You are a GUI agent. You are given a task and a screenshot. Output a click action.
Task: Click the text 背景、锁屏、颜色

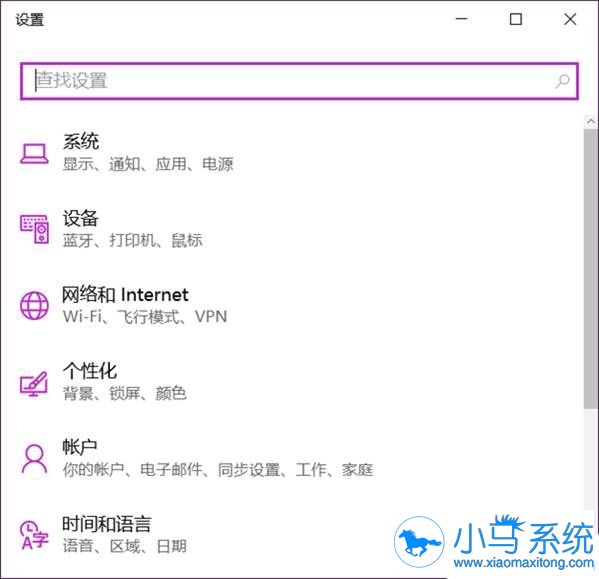click(125, 393)
